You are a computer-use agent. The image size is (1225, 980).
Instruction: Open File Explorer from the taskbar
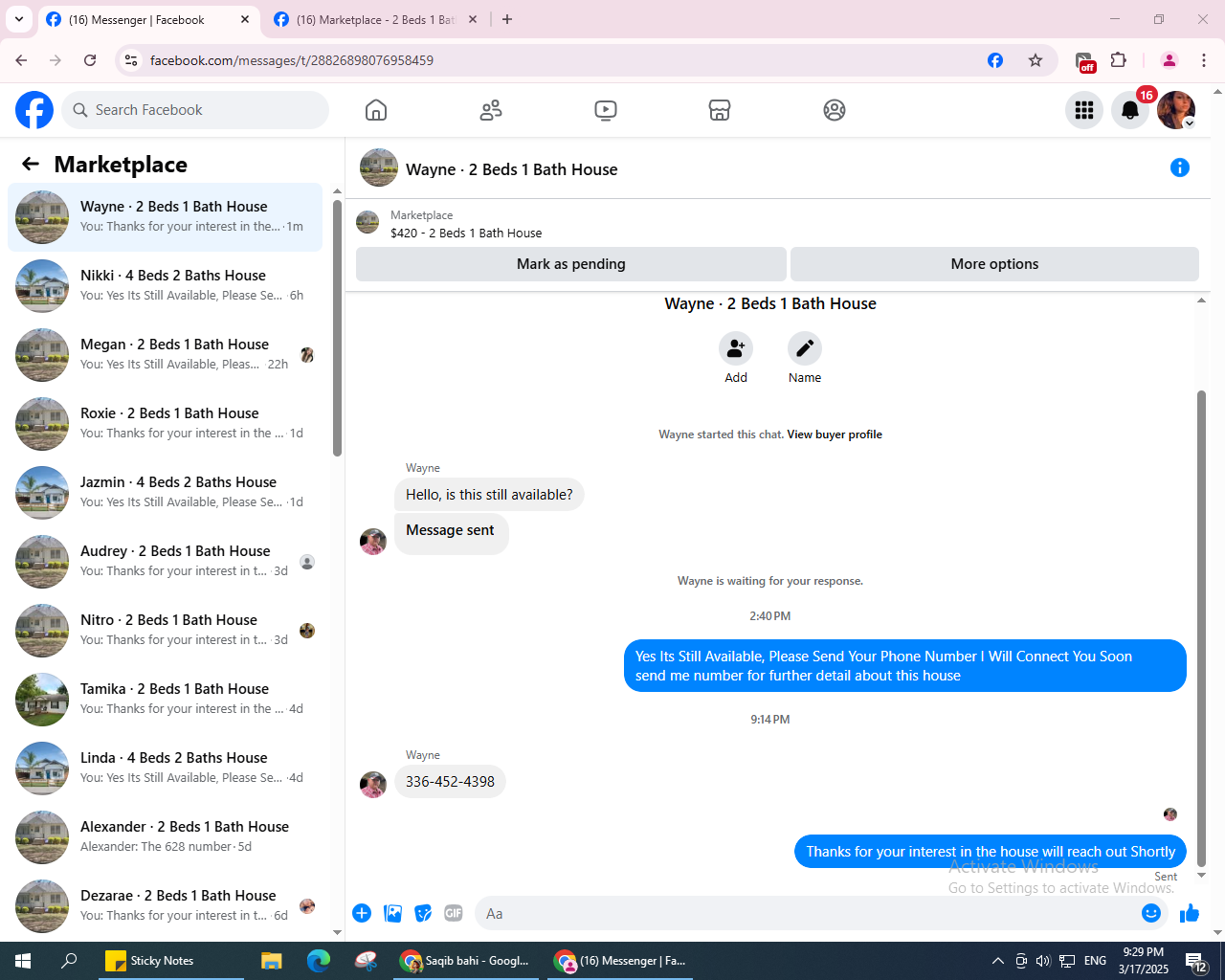pyautogui.click(x=272, y=961)
